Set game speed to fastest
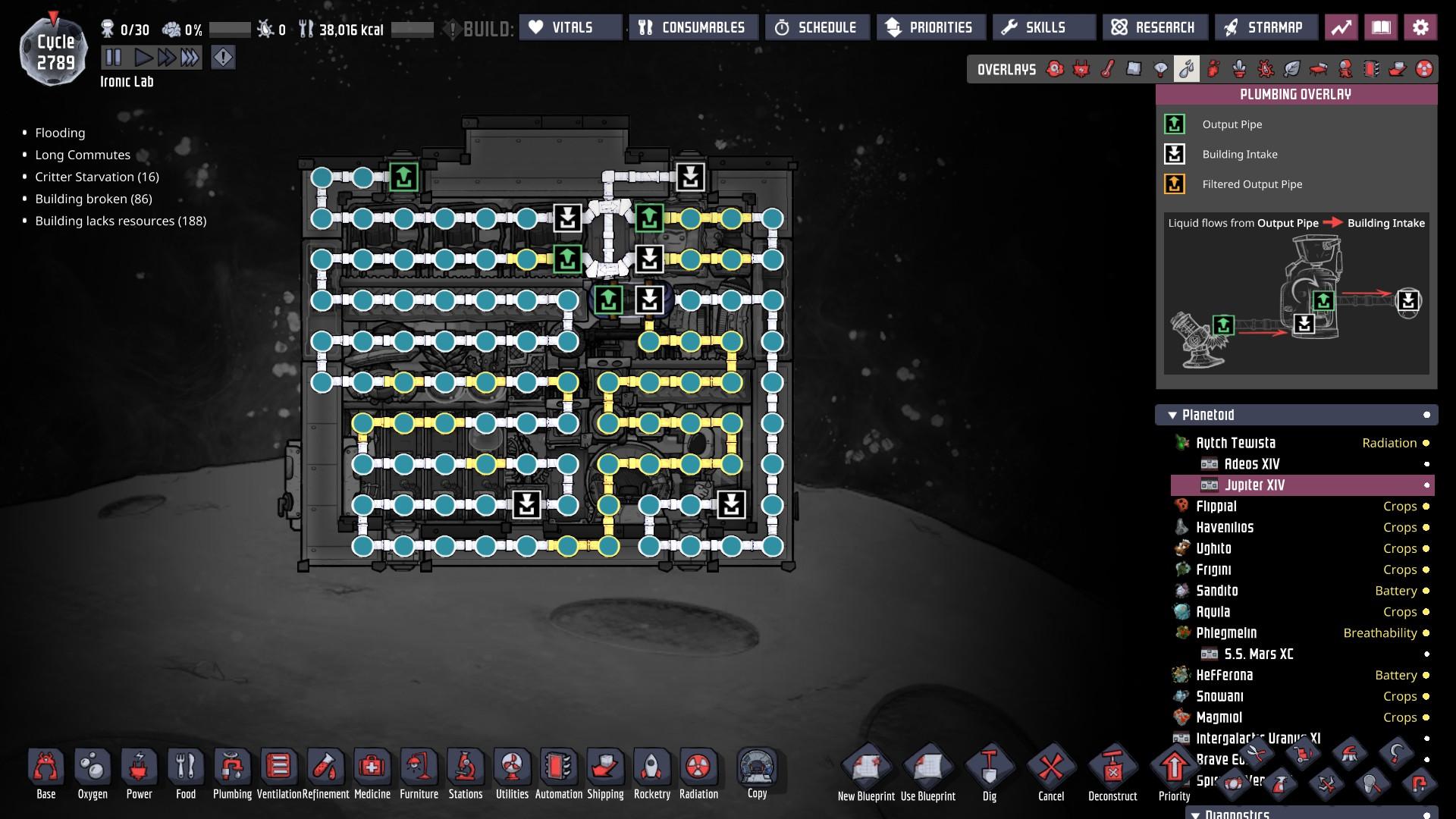 190,58
